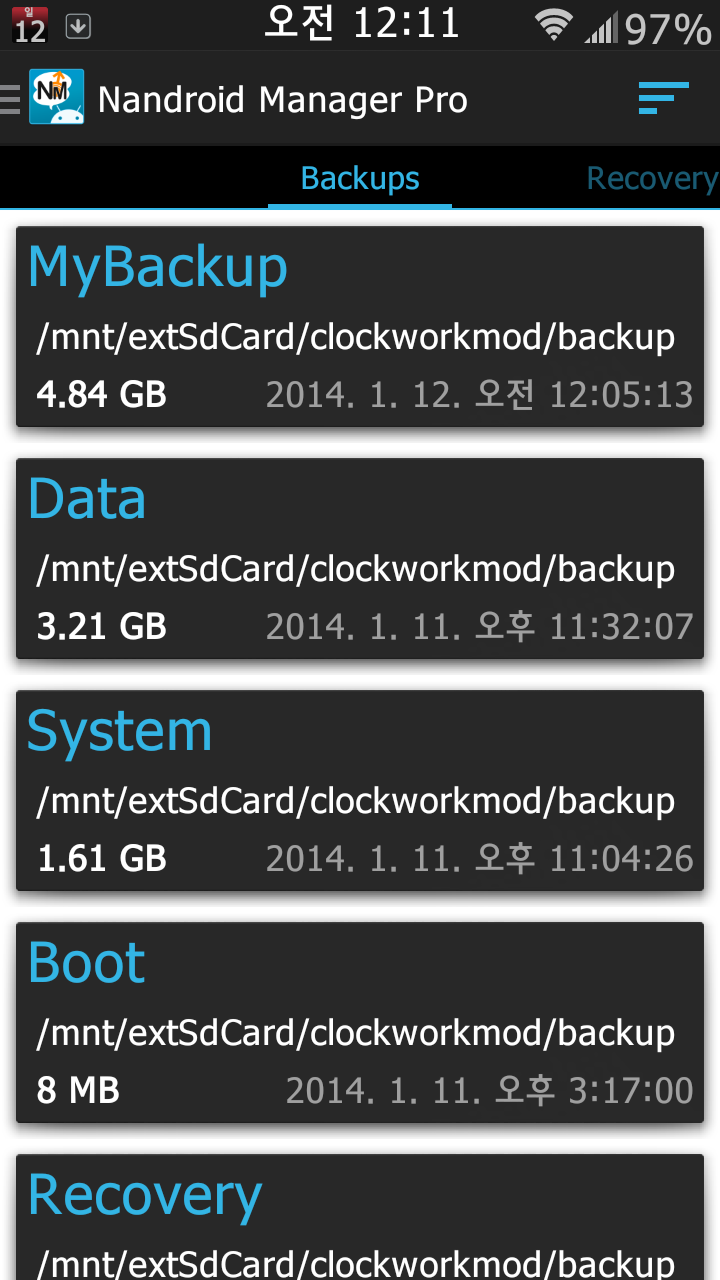The height and width of the screenshot is (1280, 720).
Task: Select the System backup card
Action: 360,790
